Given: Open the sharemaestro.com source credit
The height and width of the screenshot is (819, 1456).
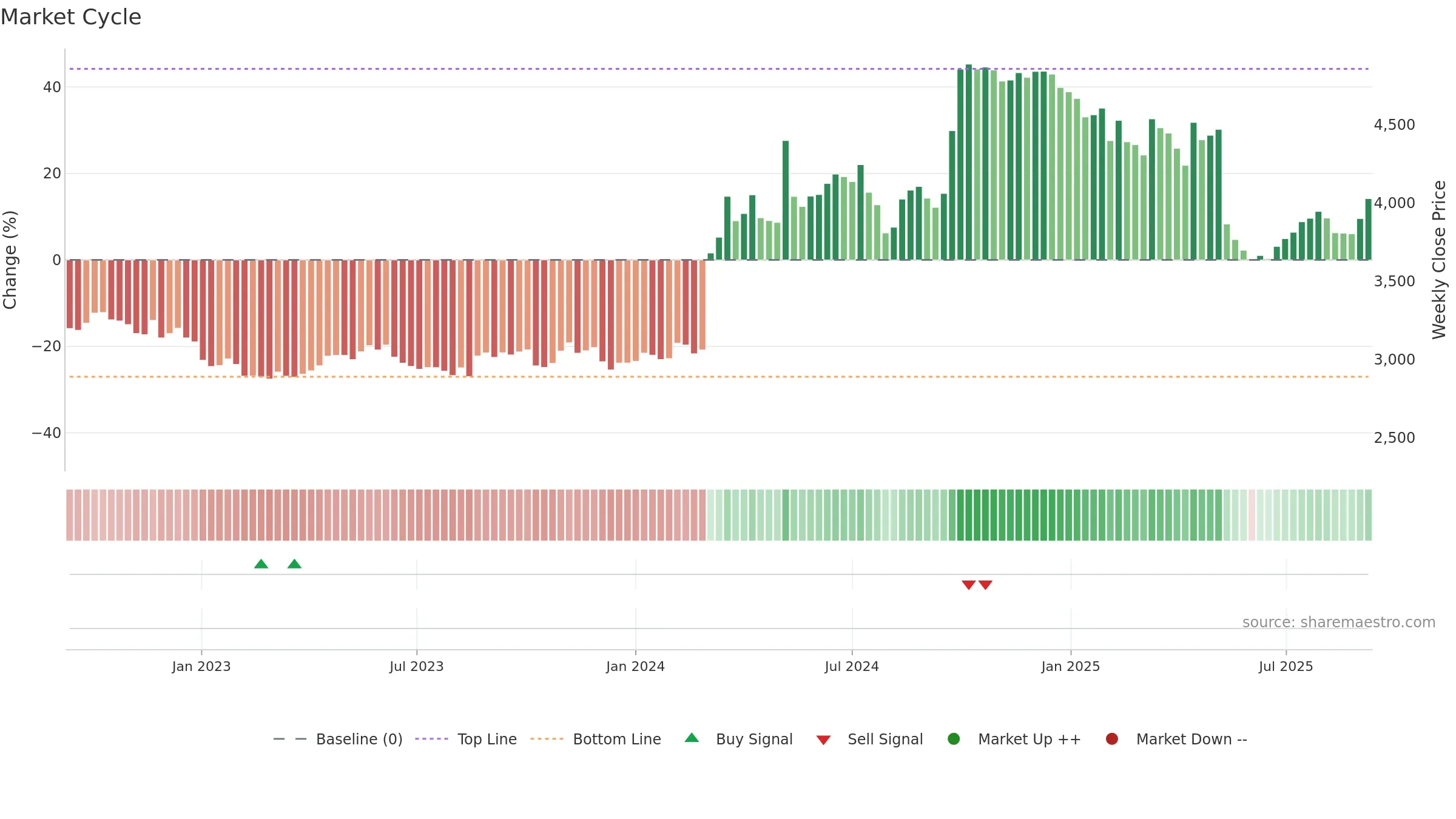Looking at the screenshot, I should 1339,622.
